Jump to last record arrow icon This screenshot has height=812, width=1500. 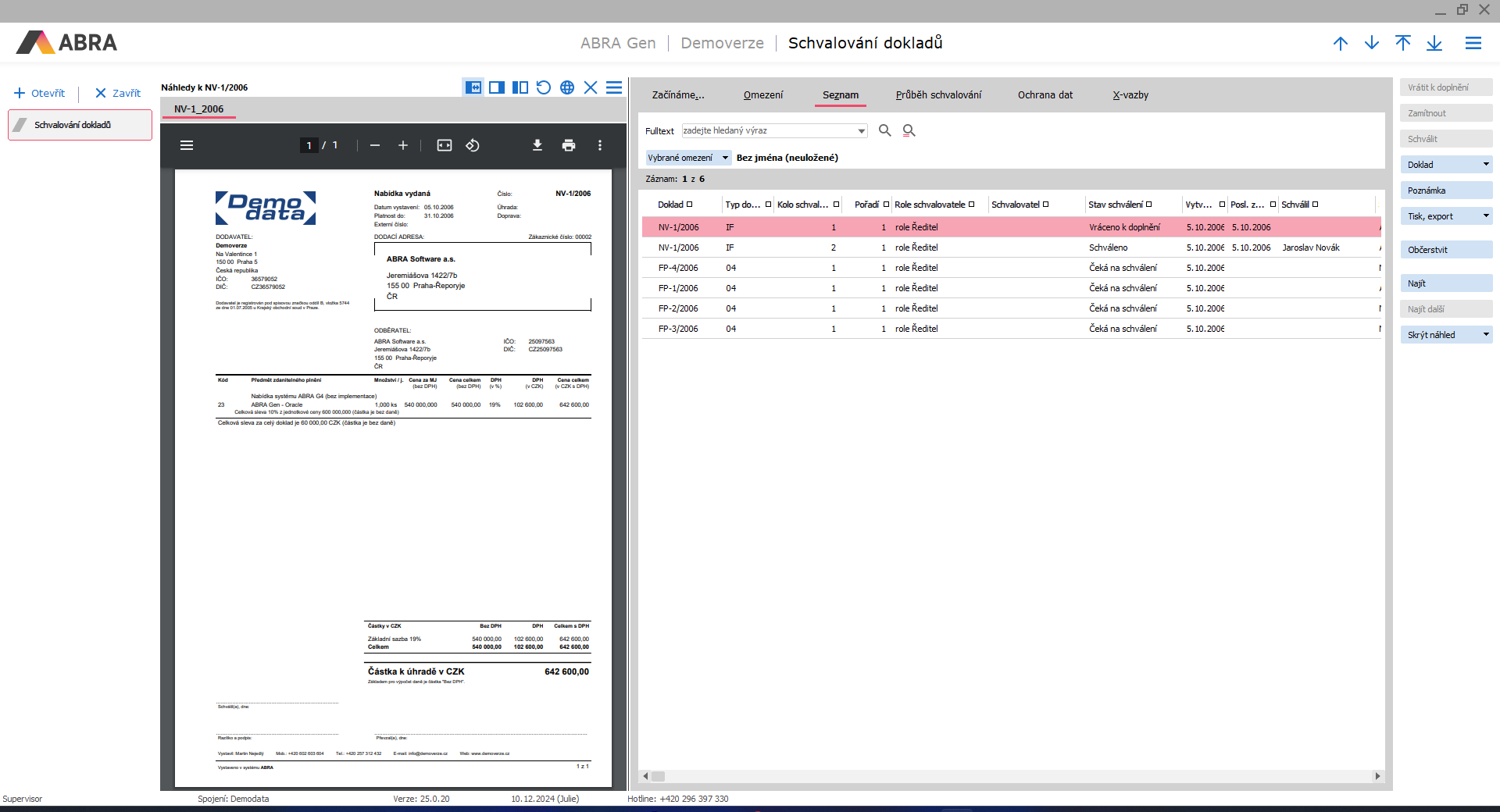point(1434,43)
